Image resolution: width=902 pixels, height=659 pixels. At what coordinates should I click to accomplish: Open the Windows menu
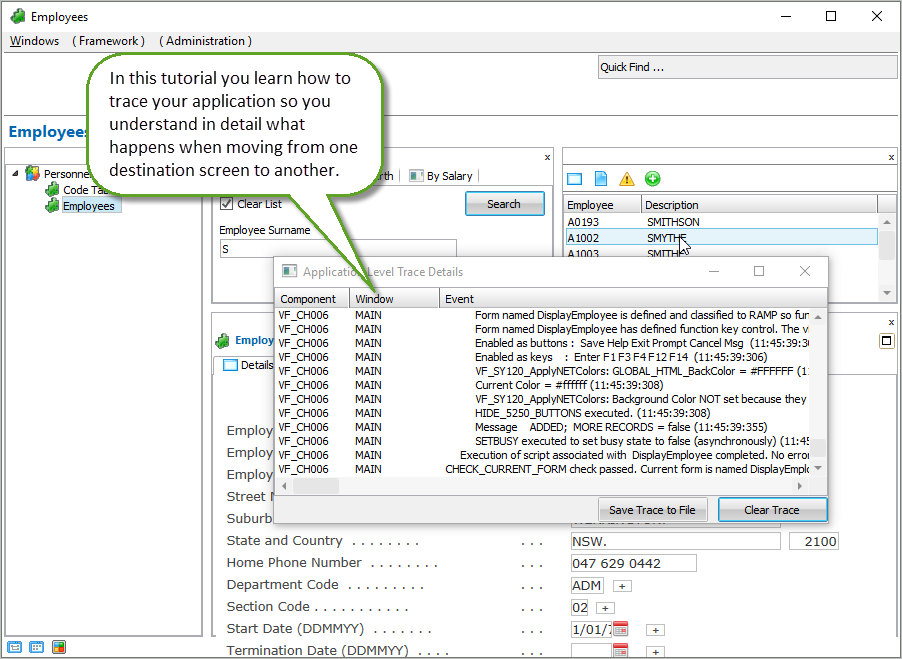click(x=34, y=41)
